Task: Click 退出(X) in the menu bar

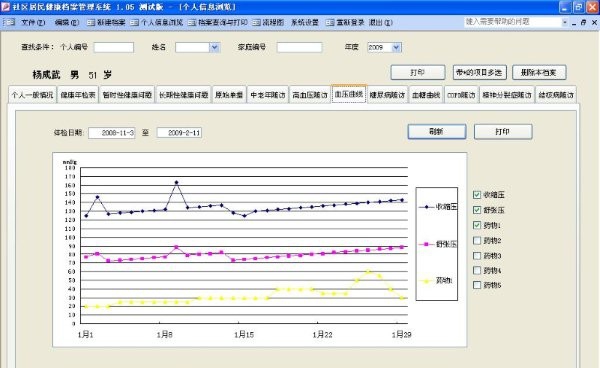Action: [380, 23]
